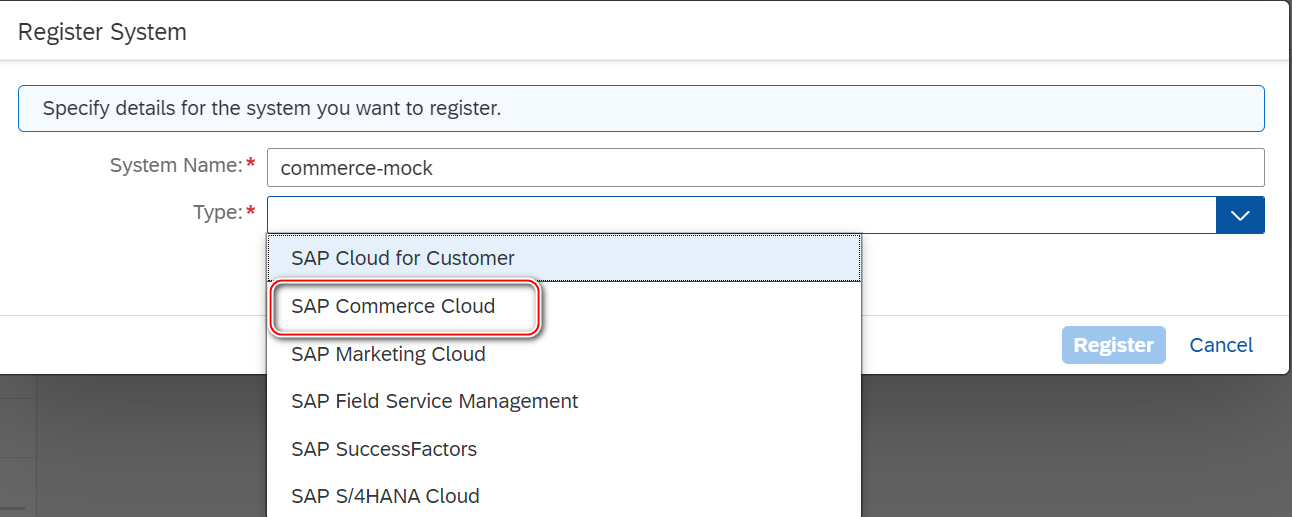Image resolution: width=1292 pixels, height=517 pixels.
Task: Click the Register System dialog title
Action: [102, 32]
